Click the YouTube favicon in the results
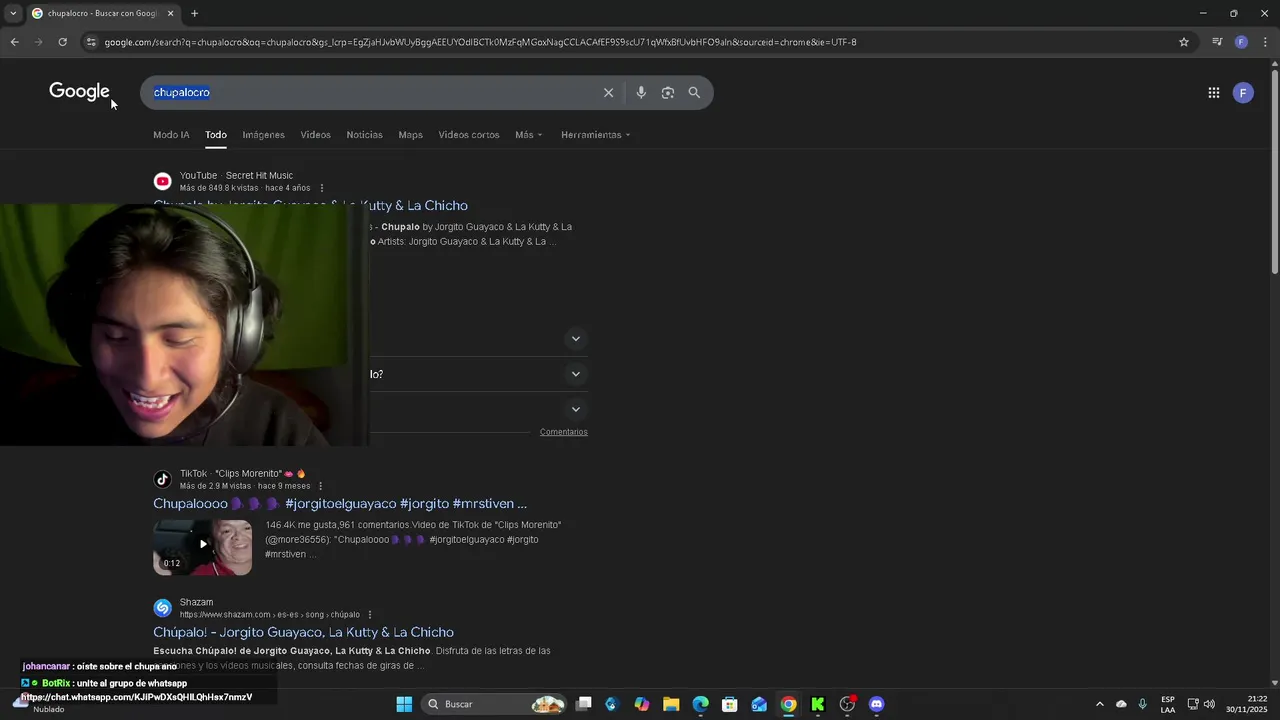The width and height of the screenshot is (1280, 720). point(162,181)
